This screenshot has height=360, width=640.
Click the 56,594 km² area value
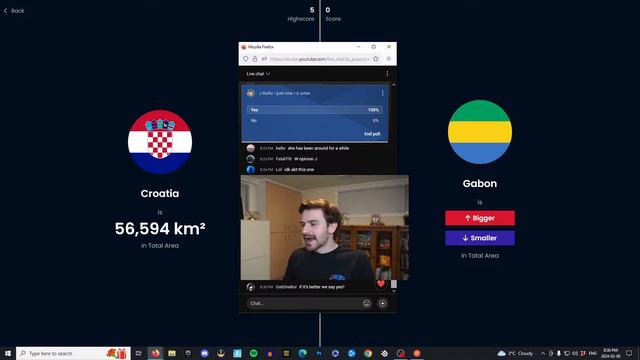160,229
